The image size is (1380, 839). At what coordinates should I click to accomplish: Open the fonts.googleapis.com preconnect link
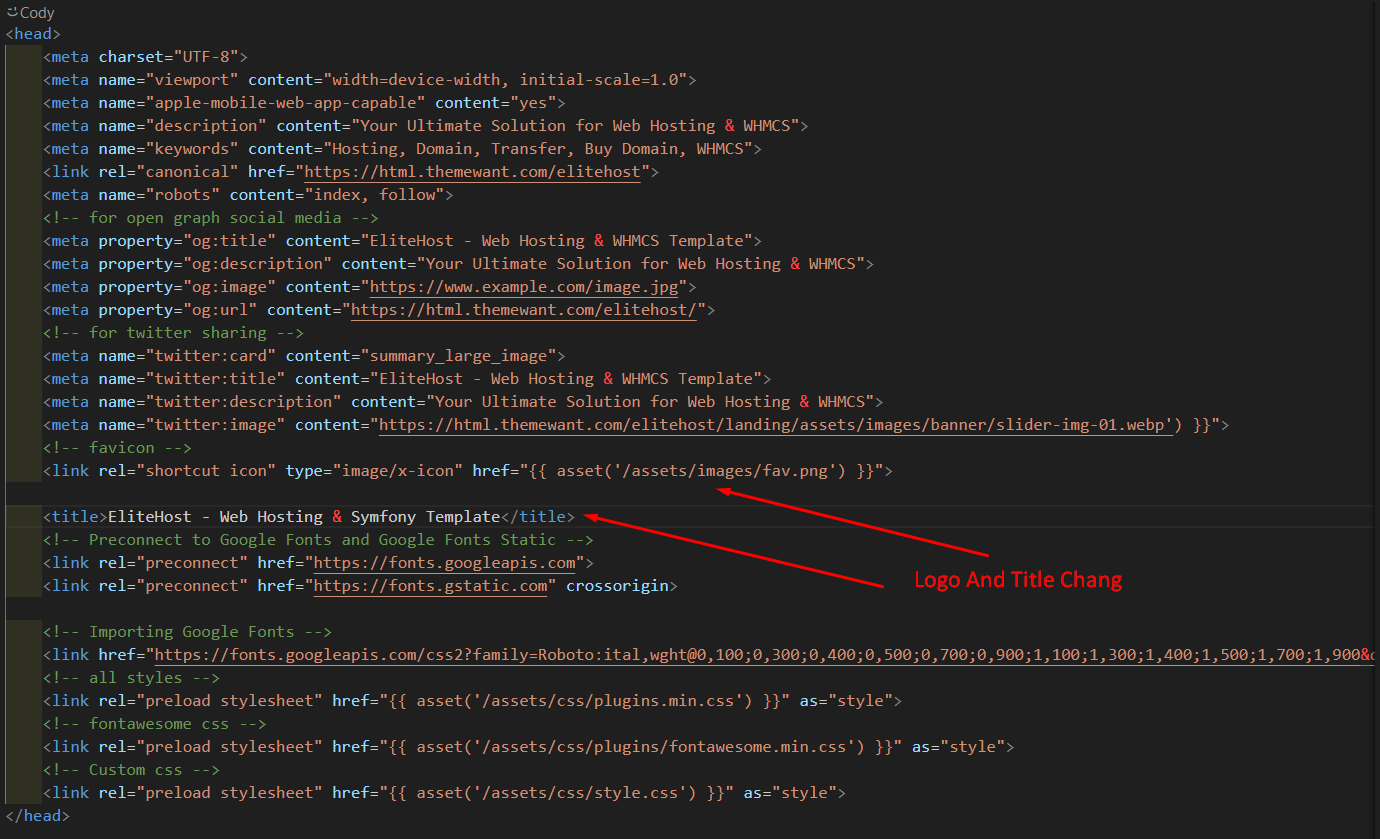[x=444, y=563]
